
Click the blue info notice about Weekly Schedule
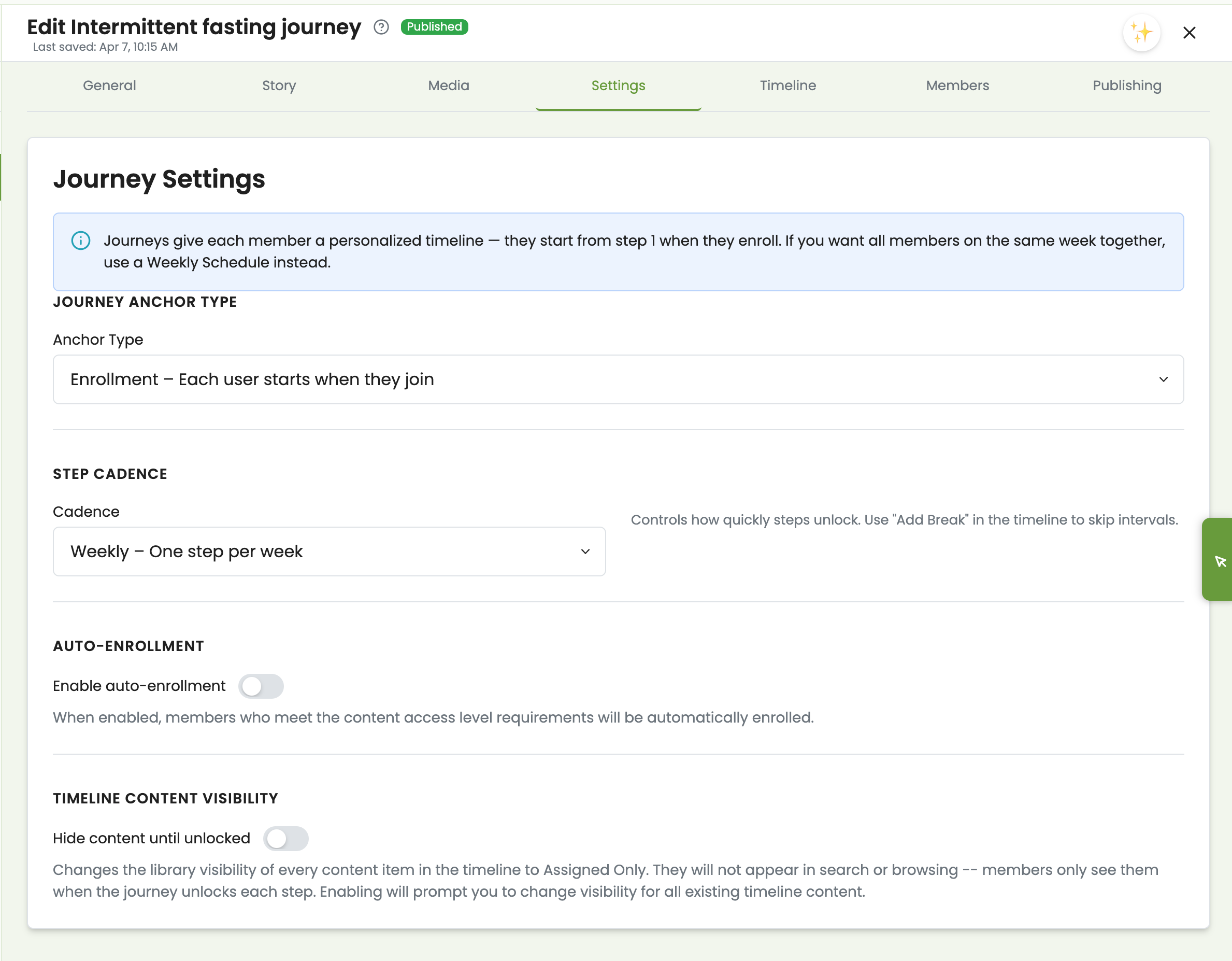618,252
